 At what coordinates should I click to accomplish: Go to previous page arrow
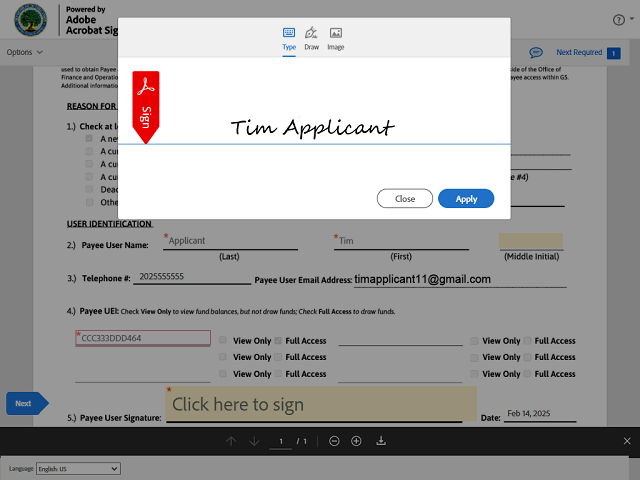(231, 441)
